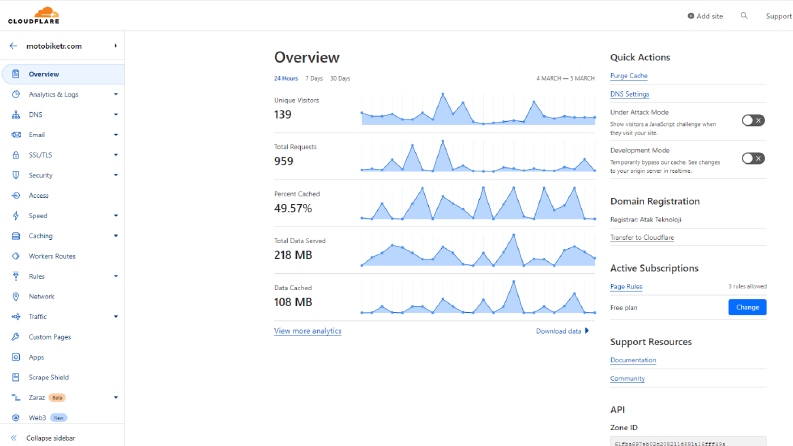The image size is (793, 446).
Task: Click Transfer to Cloudflare link
Action: tap(642, 237)
